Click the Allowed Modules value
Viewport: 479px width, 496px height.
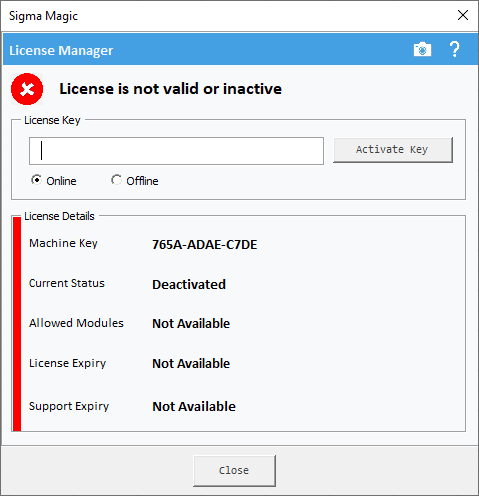(x=191, y=324)
